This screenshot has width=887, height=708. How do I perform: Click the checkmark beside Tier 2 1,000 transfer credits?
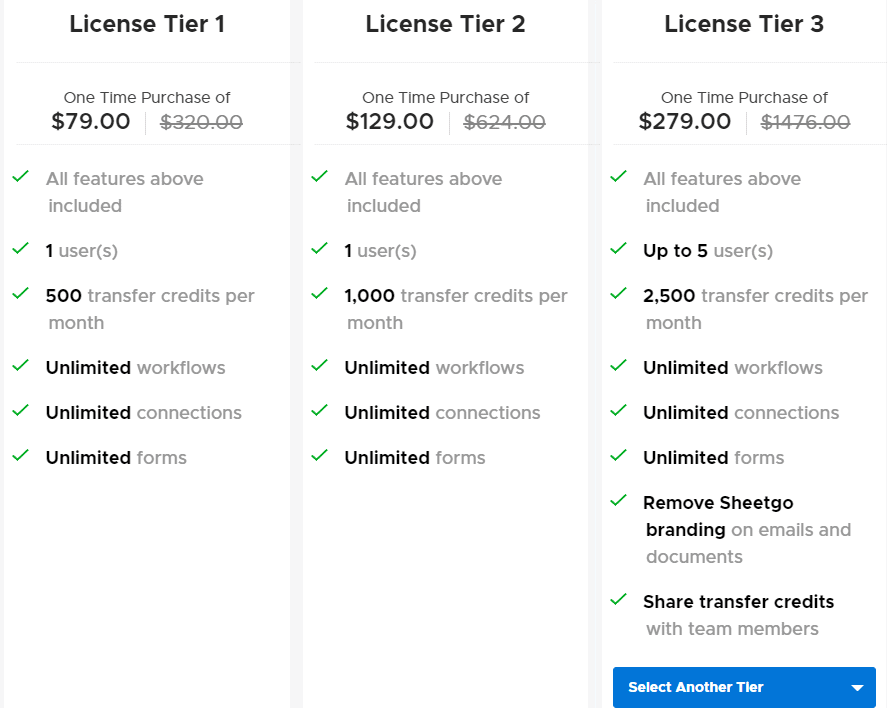coord(319,294)
